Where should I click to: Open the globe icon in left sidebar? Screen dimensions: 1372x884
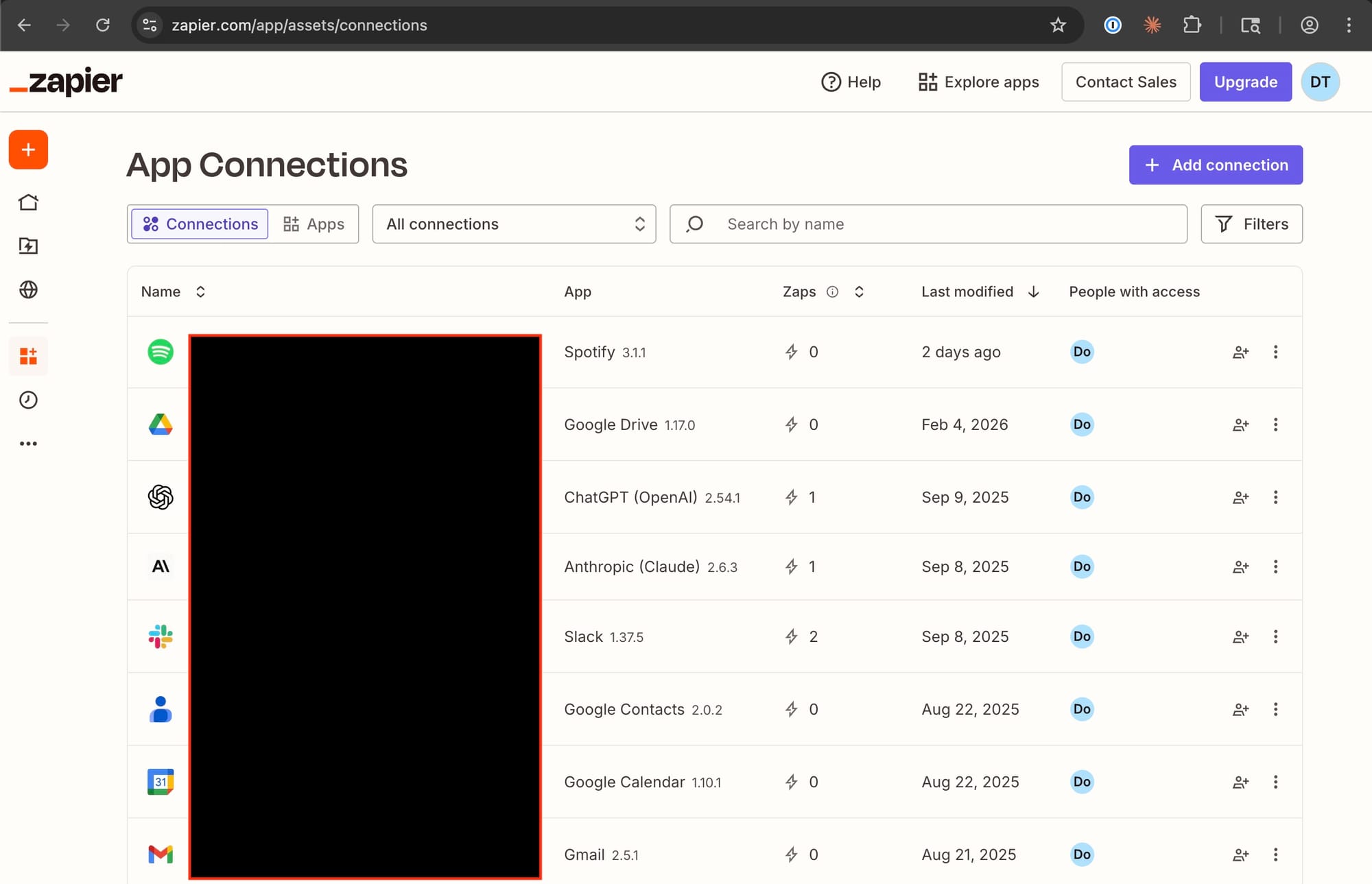[28, 289]
